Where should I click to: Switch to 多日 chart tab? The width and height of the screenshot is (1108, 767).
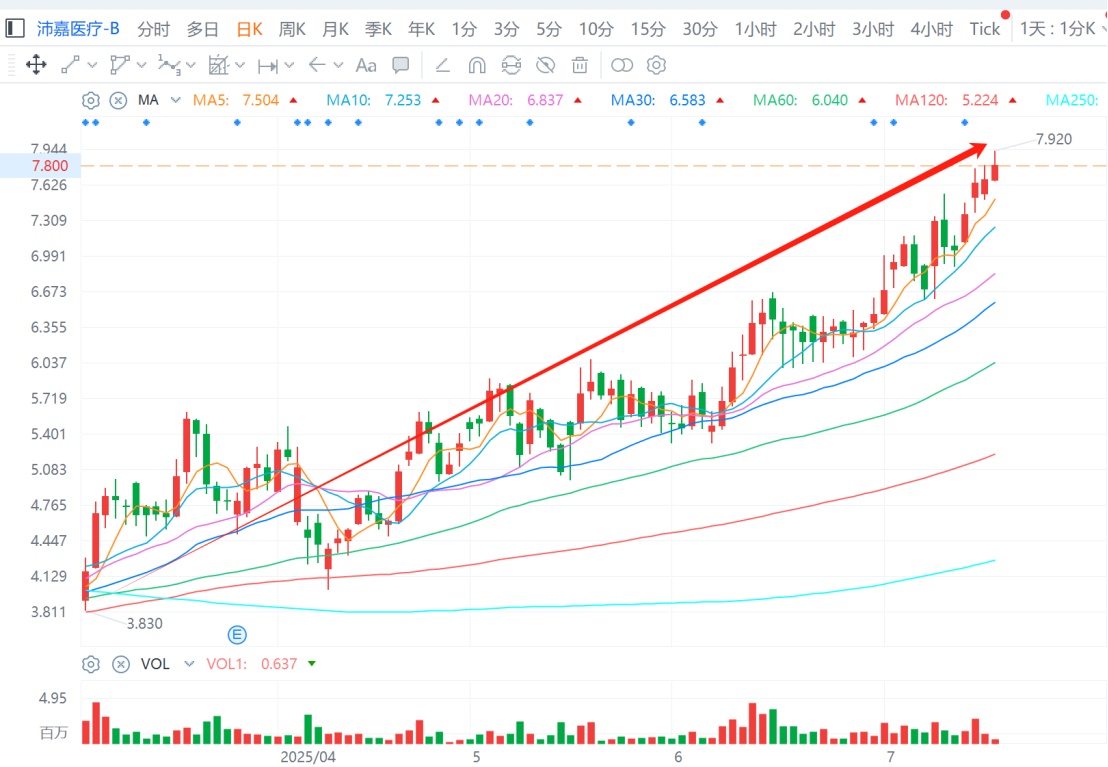click(203, 29)
